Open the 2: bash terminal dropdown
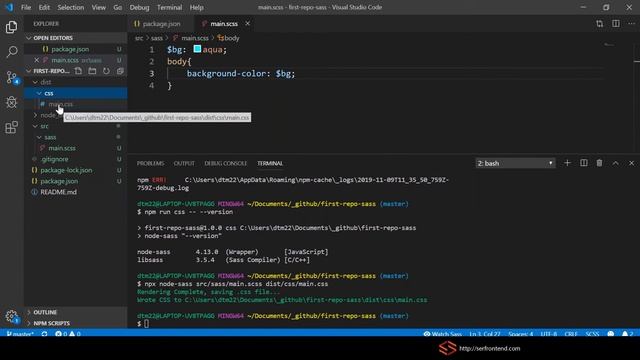 (515, 163)
